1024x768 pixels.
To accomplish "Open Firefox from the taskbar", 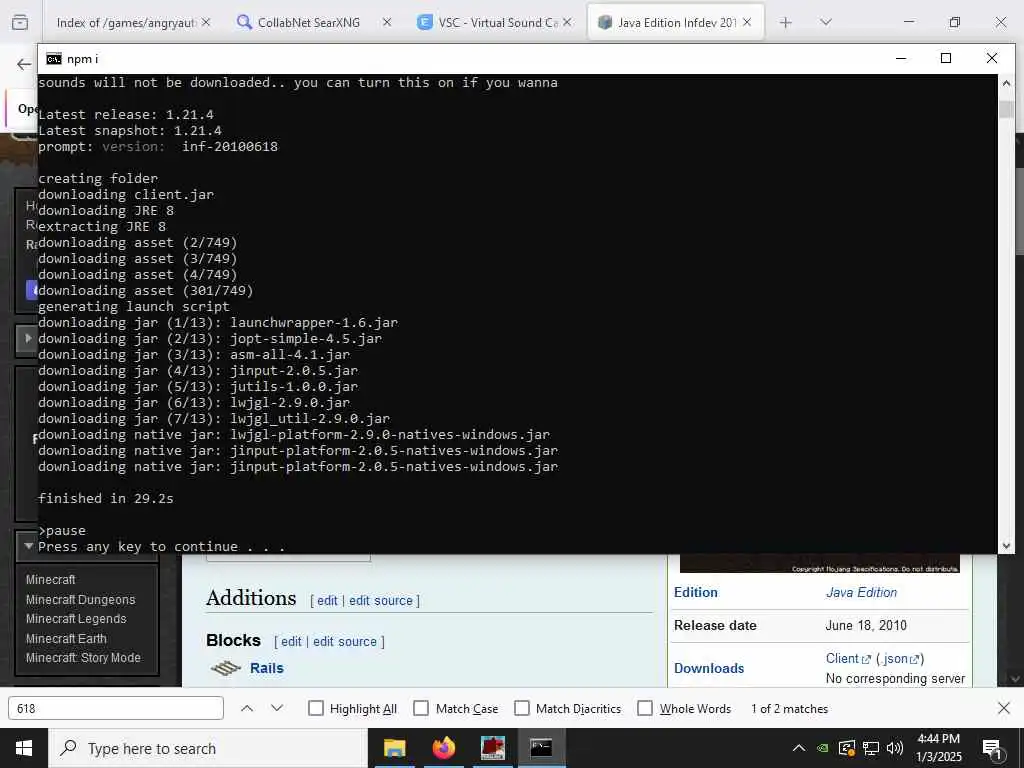I will coord(443,748).
